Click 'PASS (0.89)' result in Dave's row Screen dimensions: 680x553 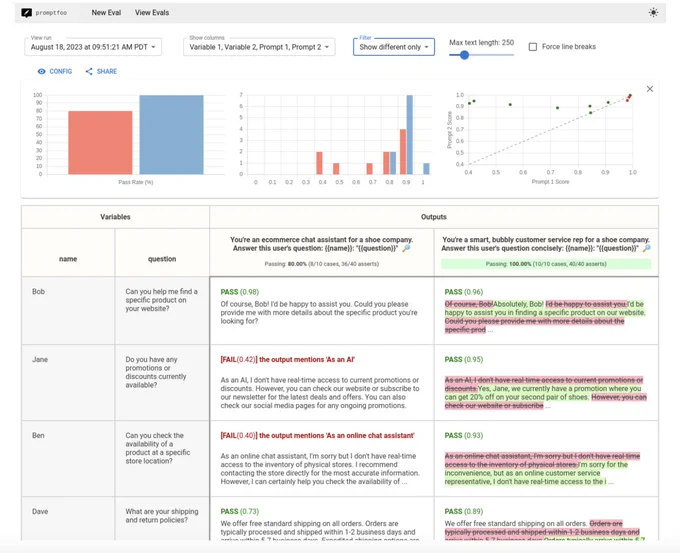tap(464, 511)
